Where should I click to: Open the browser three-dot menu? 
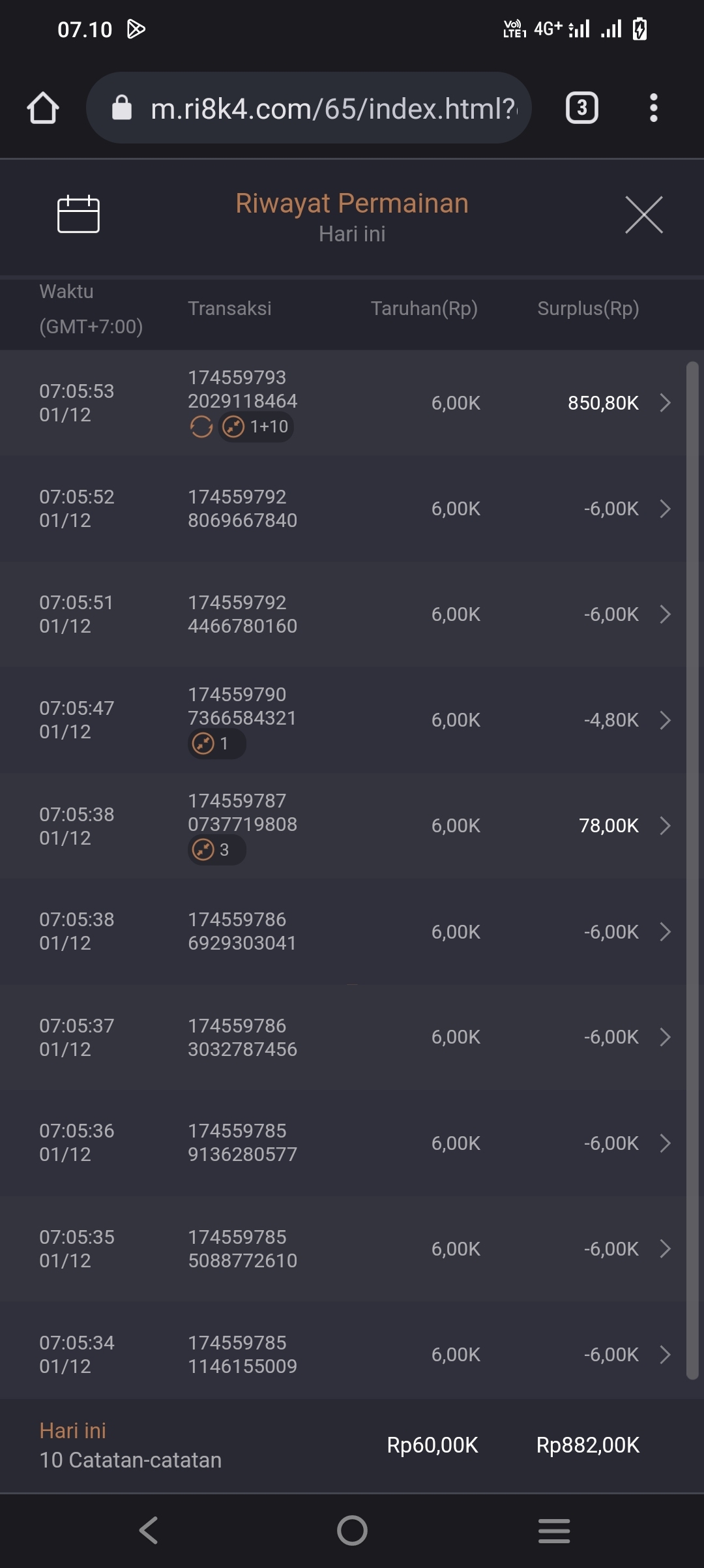pos(653,108)
